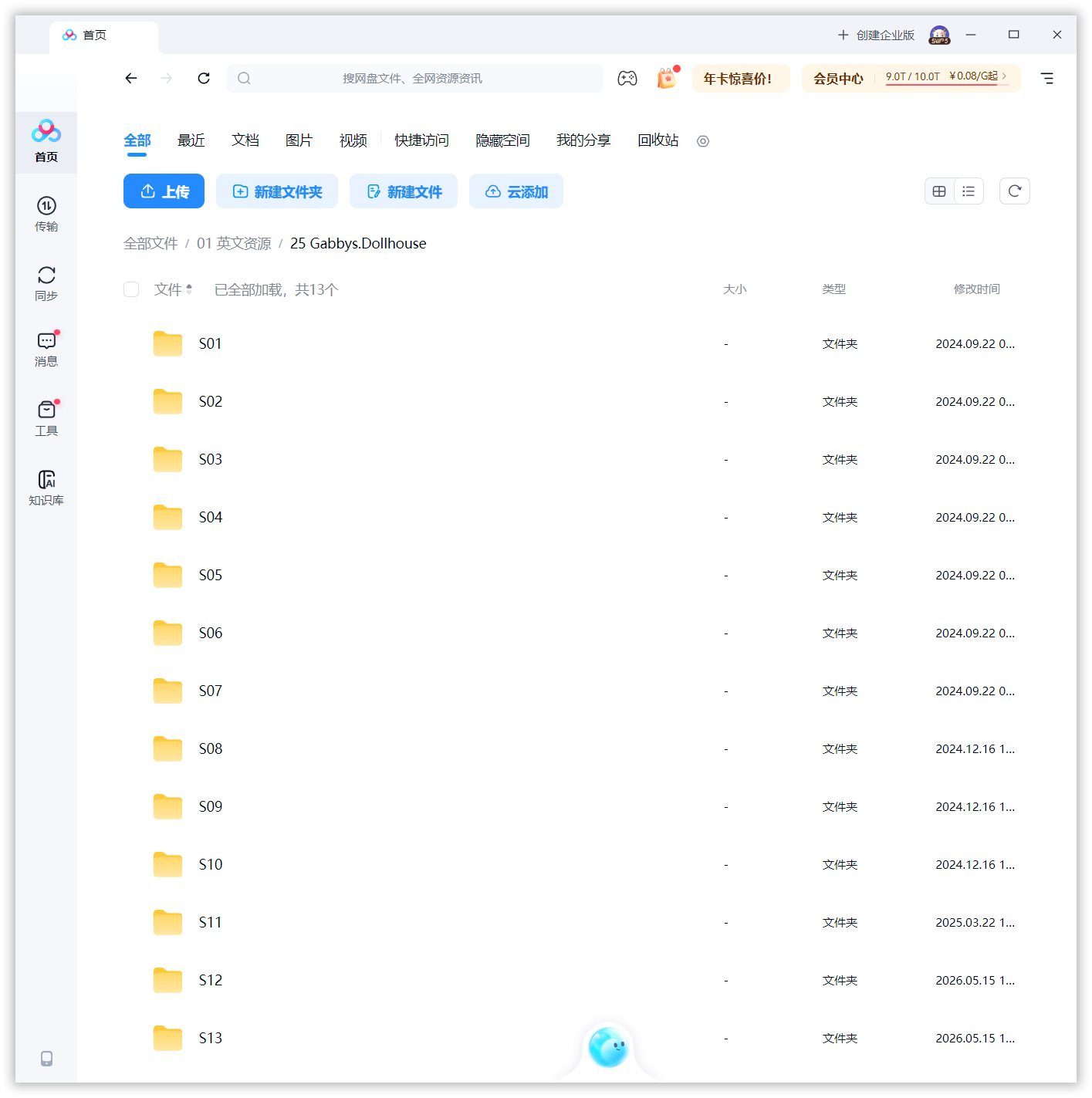The image size is (1092, 1098).
Task: Refresh the file list
Action: pos(1015,191)
